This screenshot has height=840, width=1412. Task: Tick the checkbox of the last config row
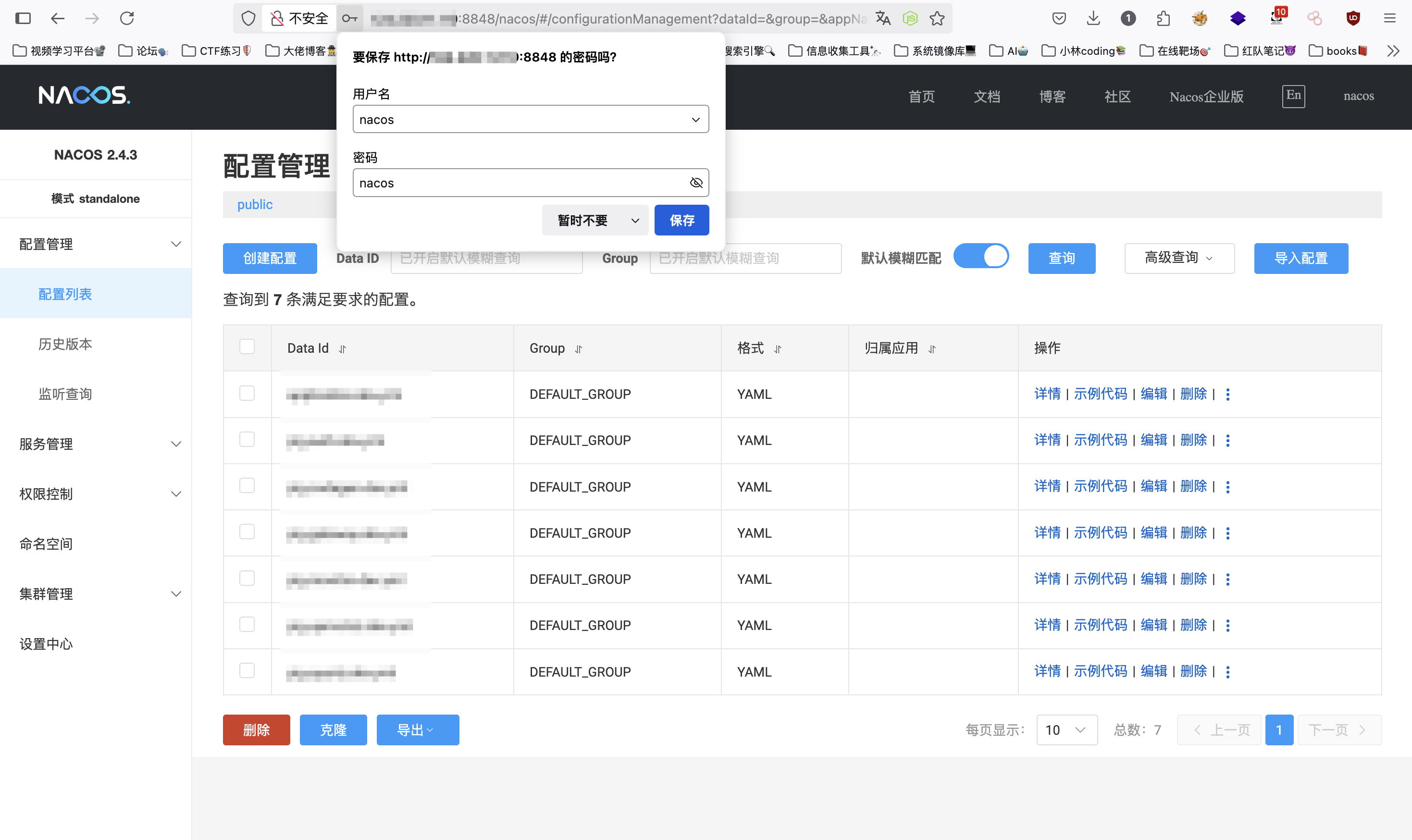tap(247, 671)
